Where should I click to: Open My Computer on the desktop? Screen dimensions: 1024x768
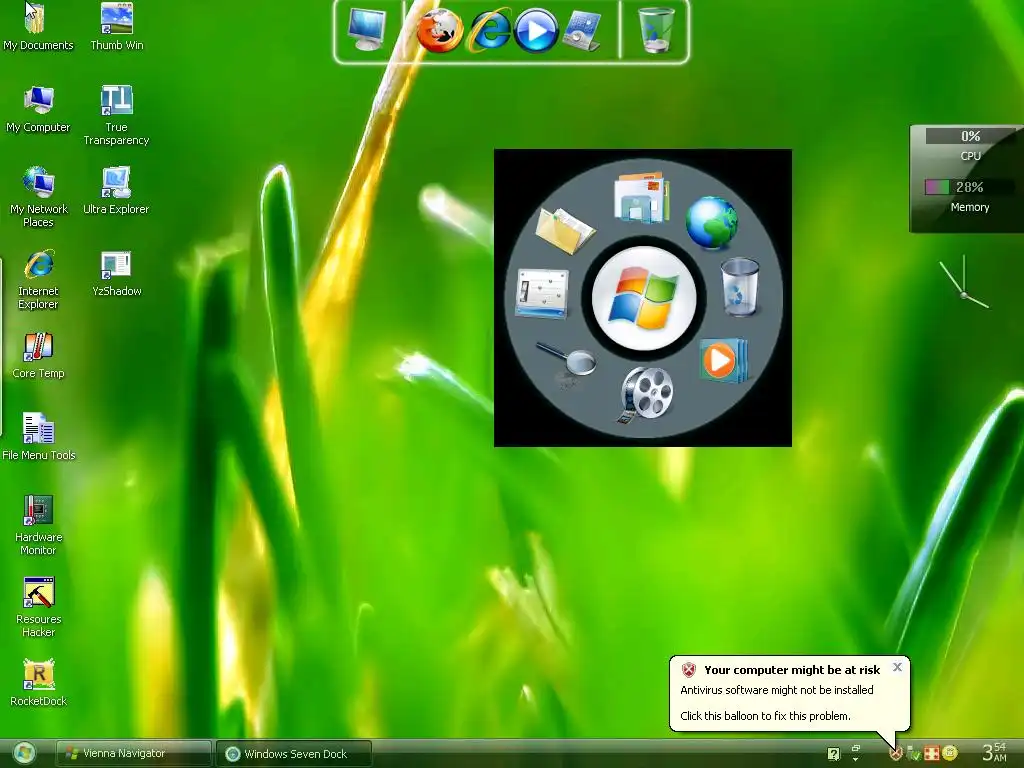pos(38,109)
